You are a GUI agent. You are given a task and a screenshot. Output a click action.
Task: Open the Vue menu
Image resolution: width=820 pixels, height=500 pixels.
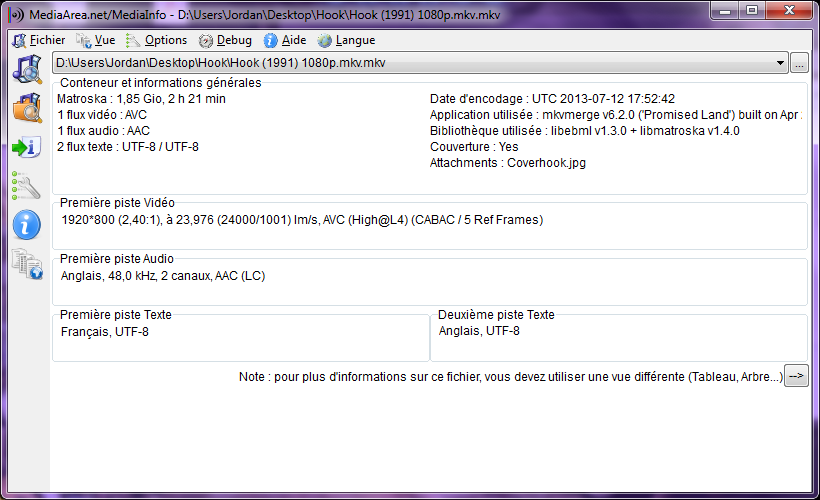tap(95, 40)
